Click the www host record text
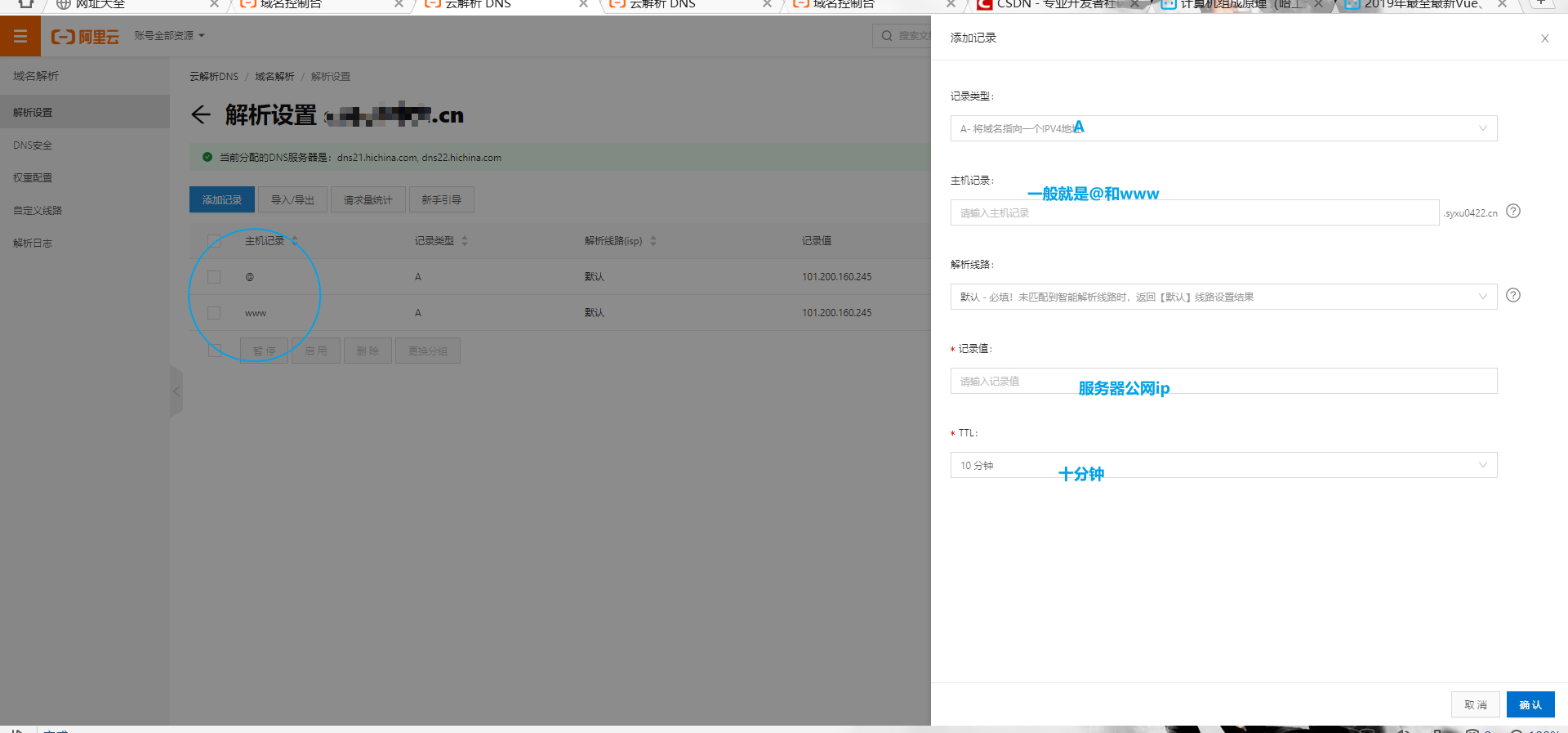 point(256,313)
